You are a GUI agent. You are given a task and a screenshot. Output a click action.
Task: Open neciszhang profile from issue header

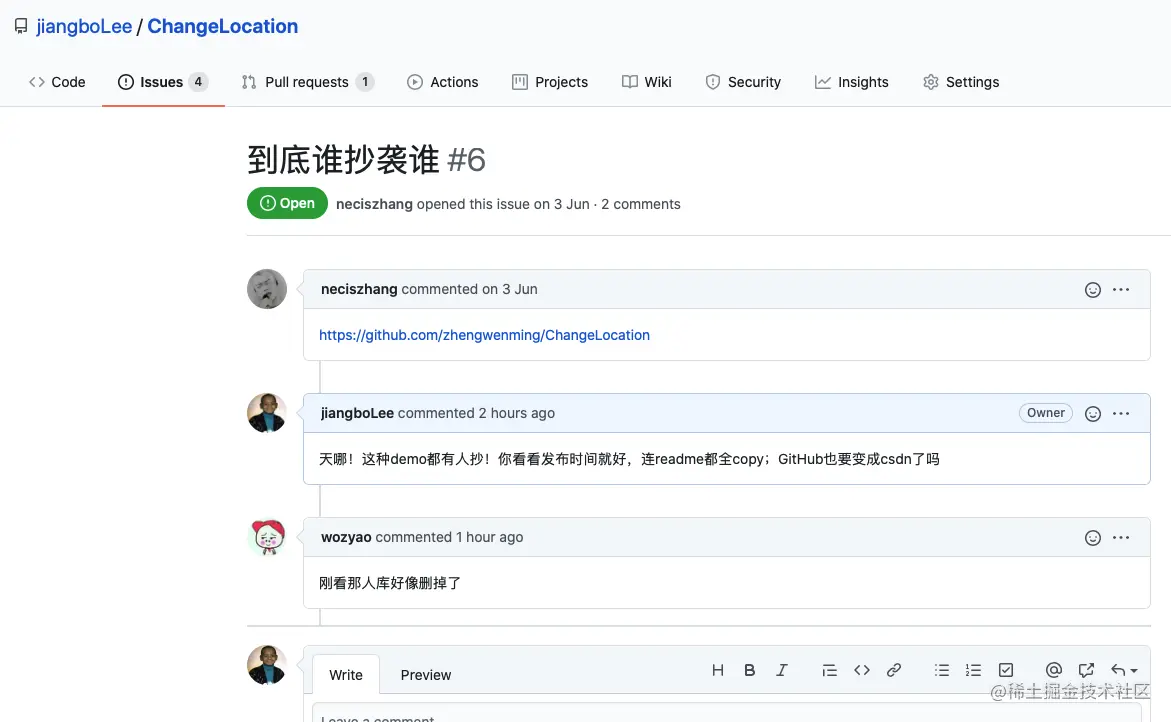[374, 204]
